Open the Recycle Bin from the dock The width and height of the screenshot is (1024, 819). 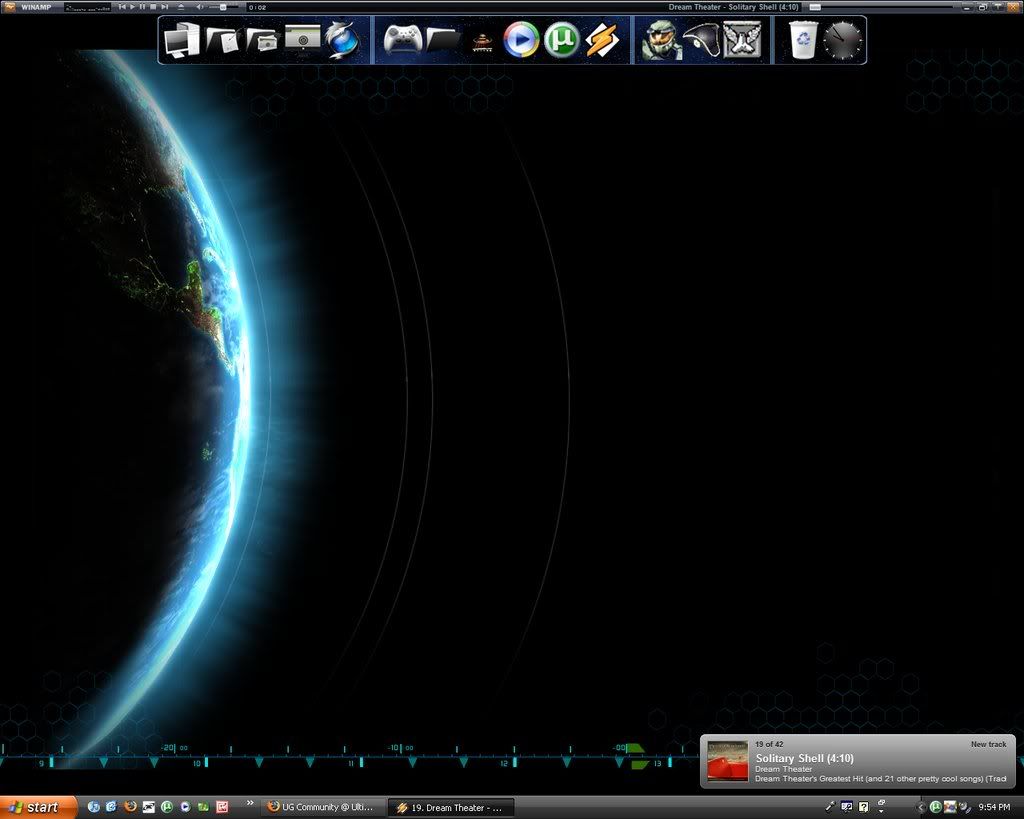tap(803, 40)
